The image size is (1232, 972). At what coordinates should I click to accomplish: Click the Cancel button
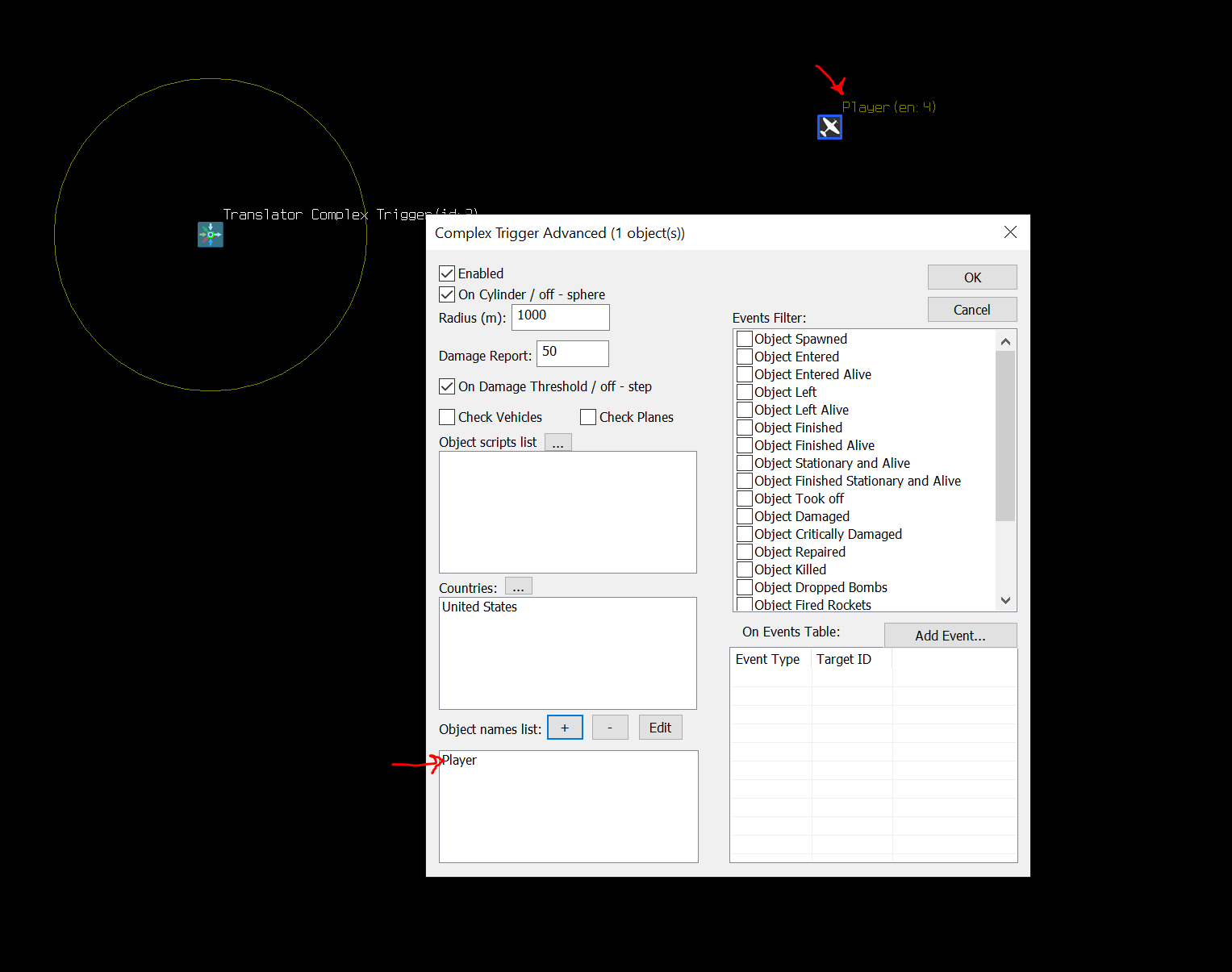tap(972, 310)
